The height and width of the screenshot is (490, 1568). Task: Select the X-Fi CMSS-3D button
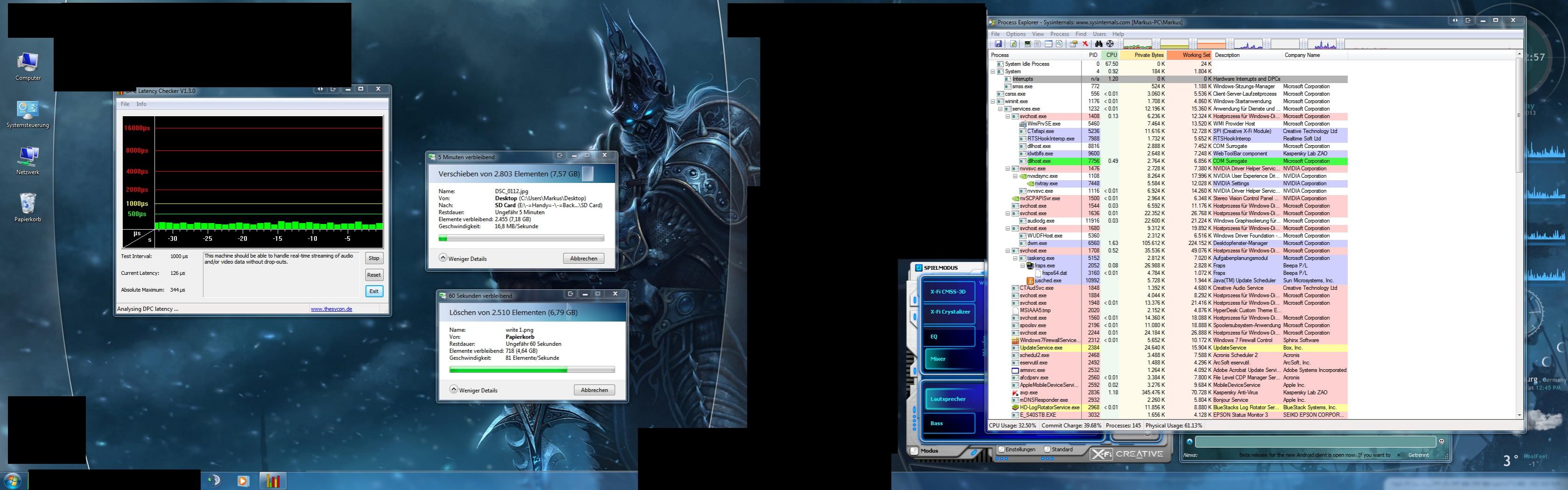pyautogui.click(x=949, y=291)
